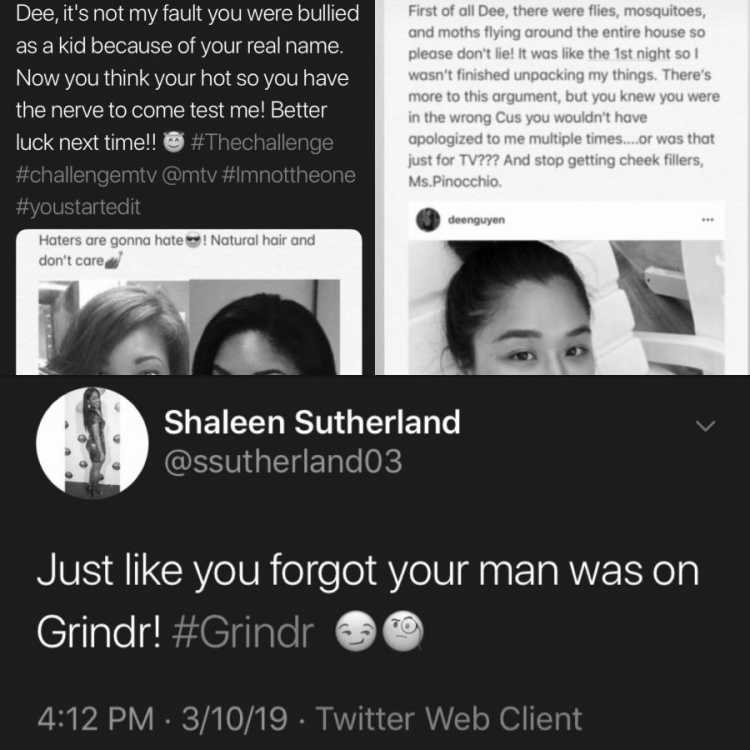The height and width of the screenshot is (750, 750).
Task: Open the @mtv mention link
Action: tap(189, 175)
